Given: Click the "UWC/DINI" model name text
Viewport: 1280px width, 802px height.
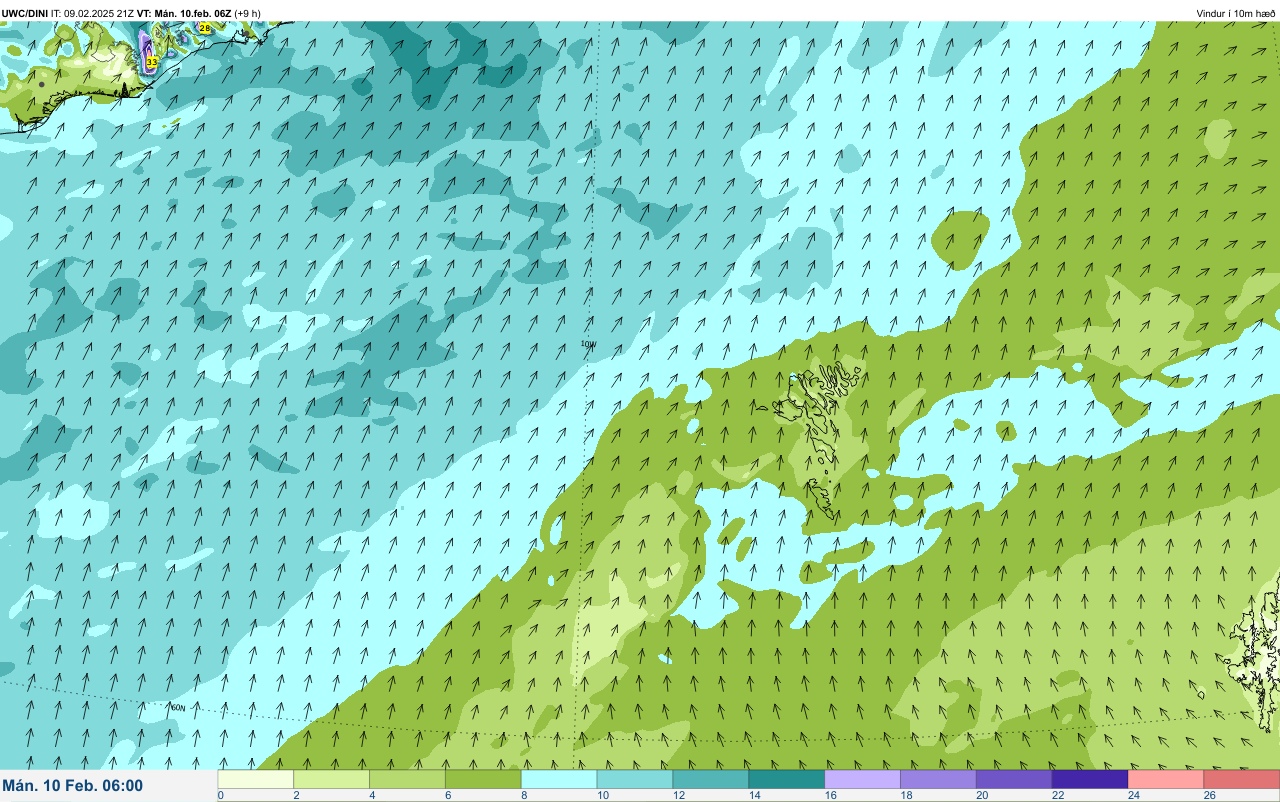Looking at the screenshot, I should (x=25, y=13).
